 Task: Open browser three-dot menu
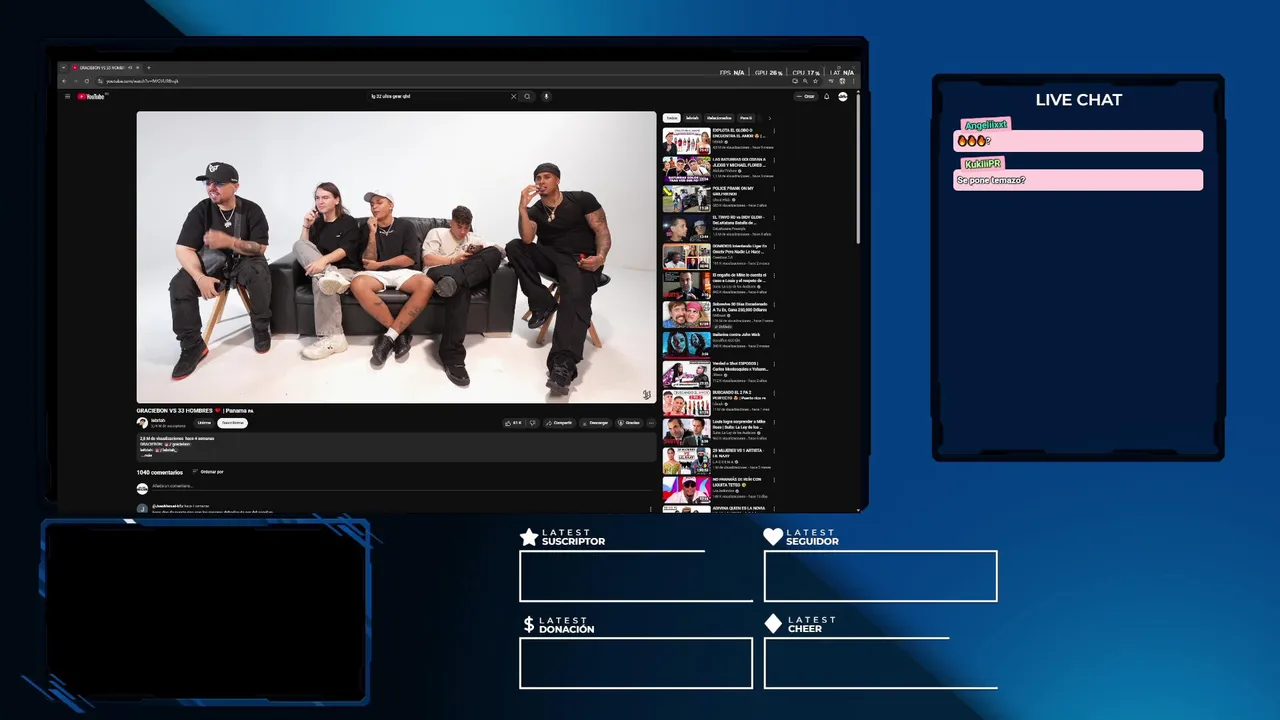[853, 81]
